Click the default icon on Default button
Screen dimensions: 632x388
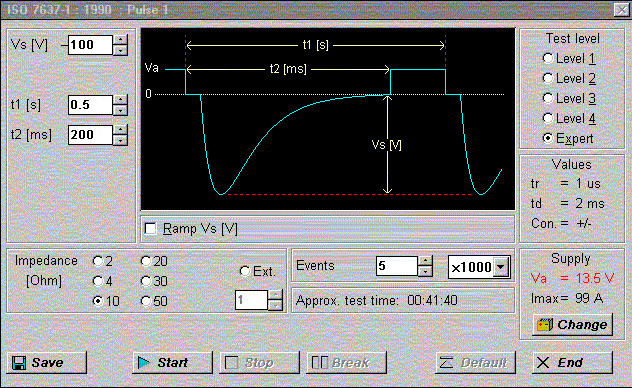(446, 363)
